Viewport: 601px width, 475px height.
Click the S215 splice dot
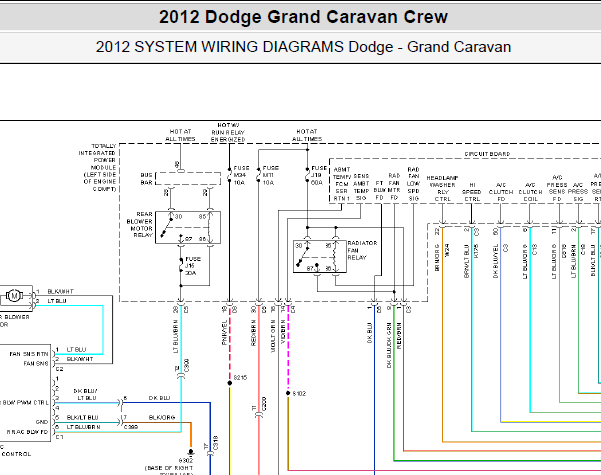(x=230, y=383)
